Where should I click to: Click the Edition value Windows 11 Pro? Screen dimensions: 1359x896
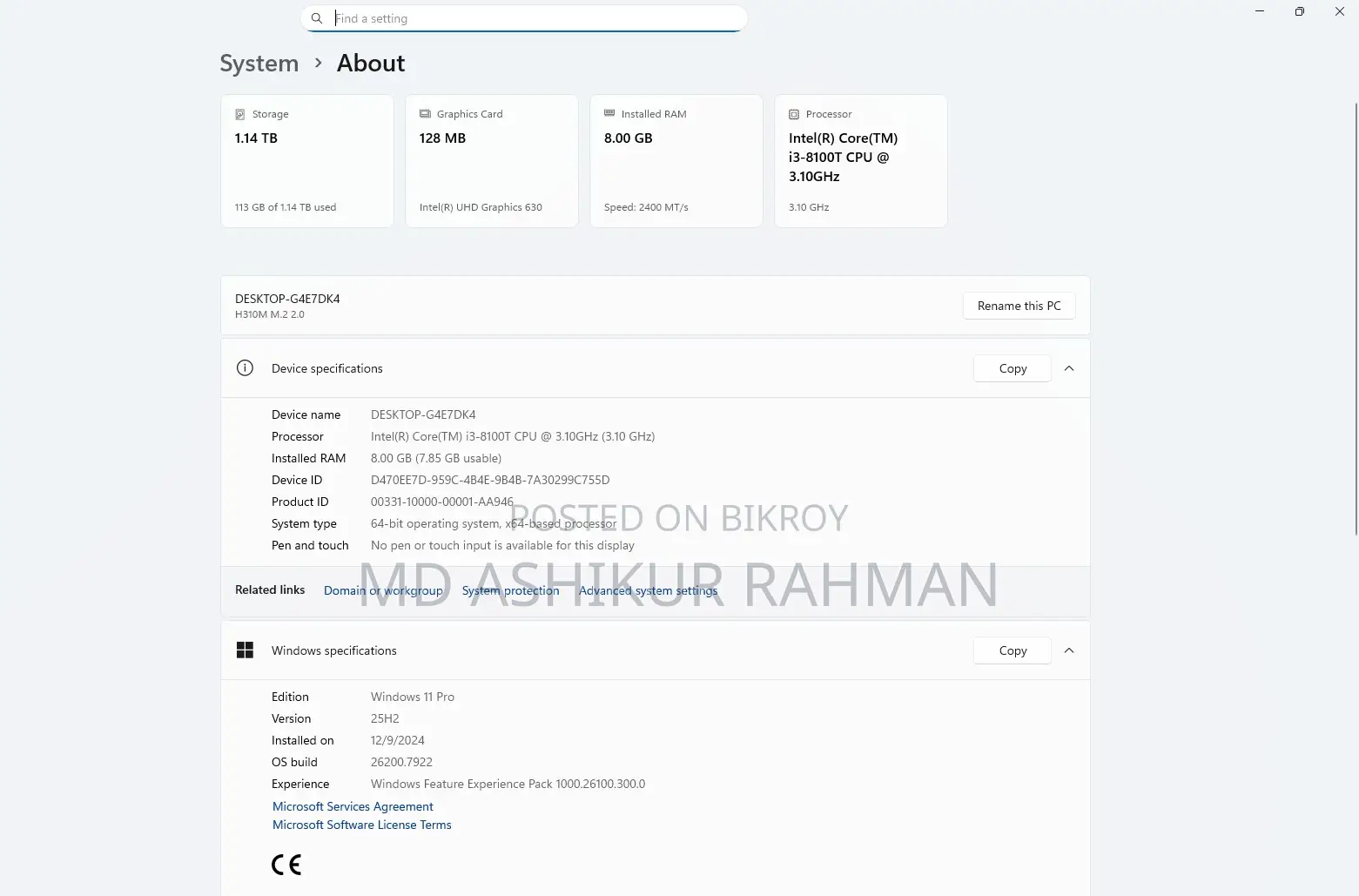tap(413, 697)
